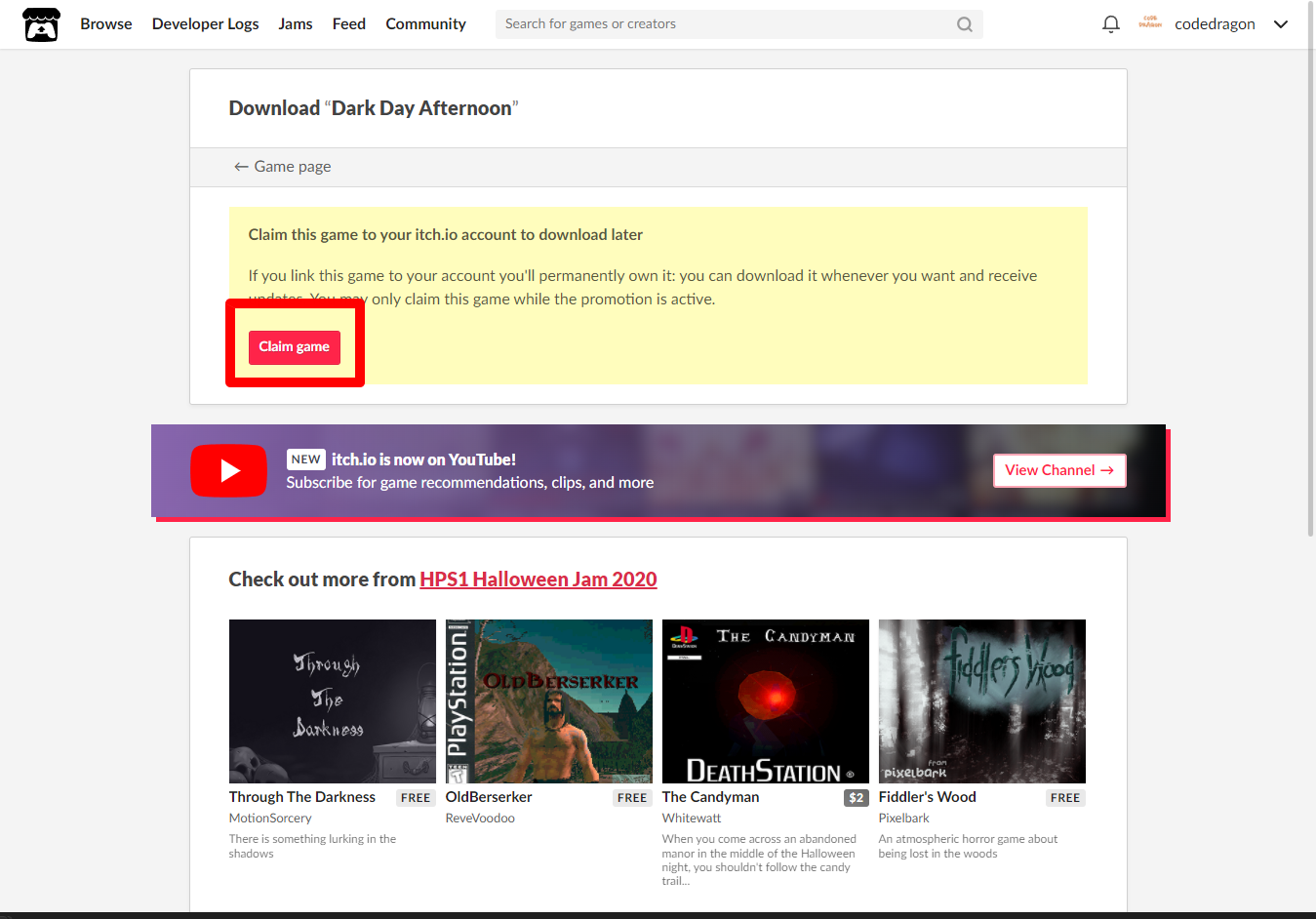This screenshot has width=1316, height=919.
Task: Click Fiddler's Wood title link
Action: [927, 797]
